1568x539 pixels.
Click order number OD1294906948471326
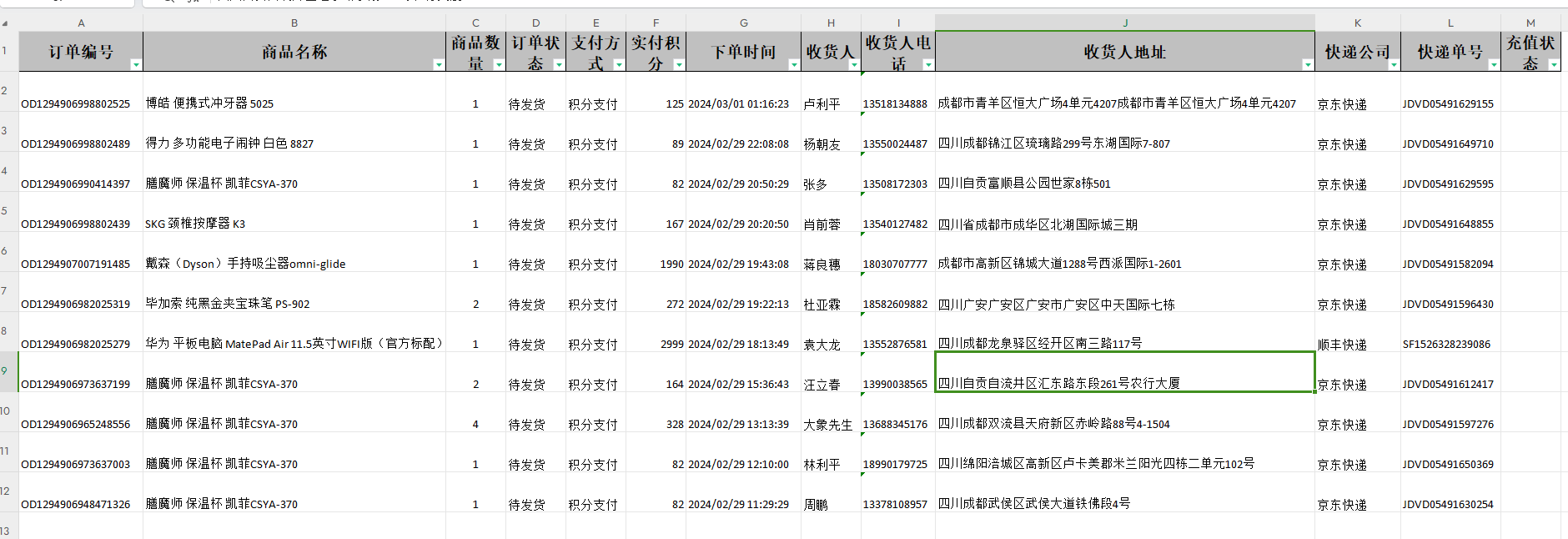[x=76, y=505]
